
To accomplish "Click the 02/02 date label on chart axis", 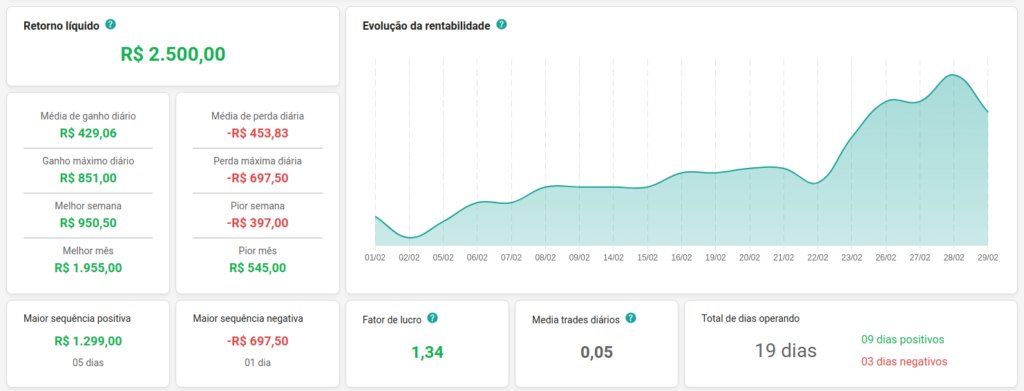I will [x=409, y=258].
